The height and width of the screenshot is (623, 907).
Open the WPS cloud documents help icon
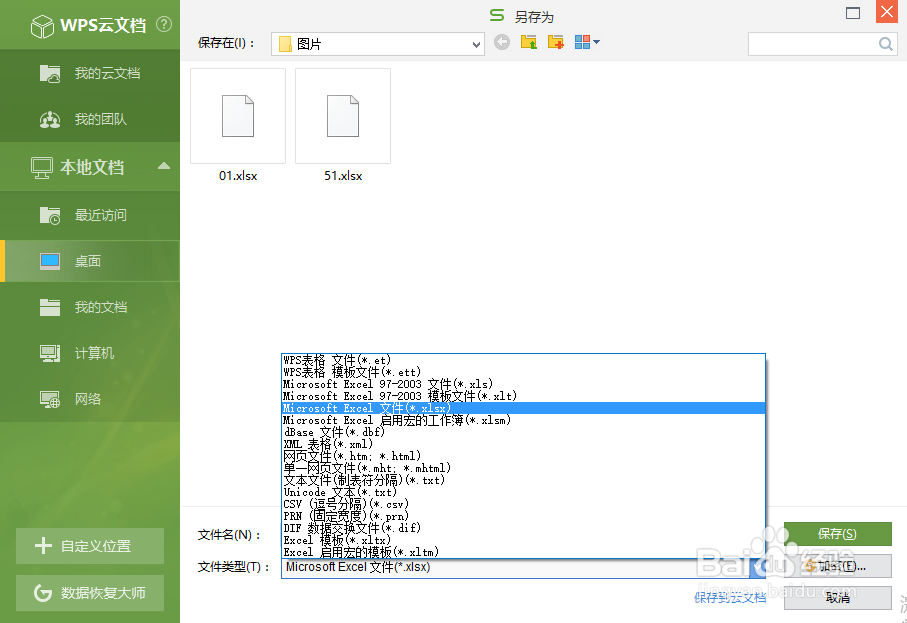(164, 24)
